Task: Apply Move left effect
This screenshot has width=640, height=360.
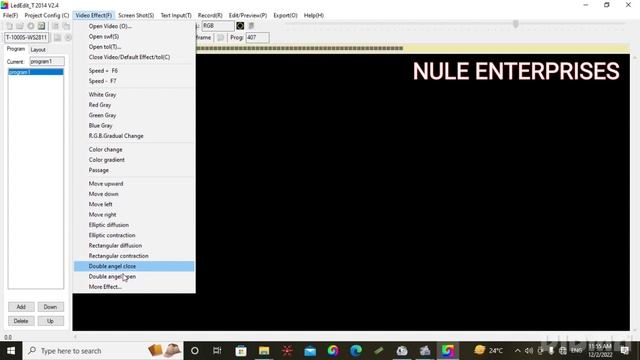Action: point(134,204)
